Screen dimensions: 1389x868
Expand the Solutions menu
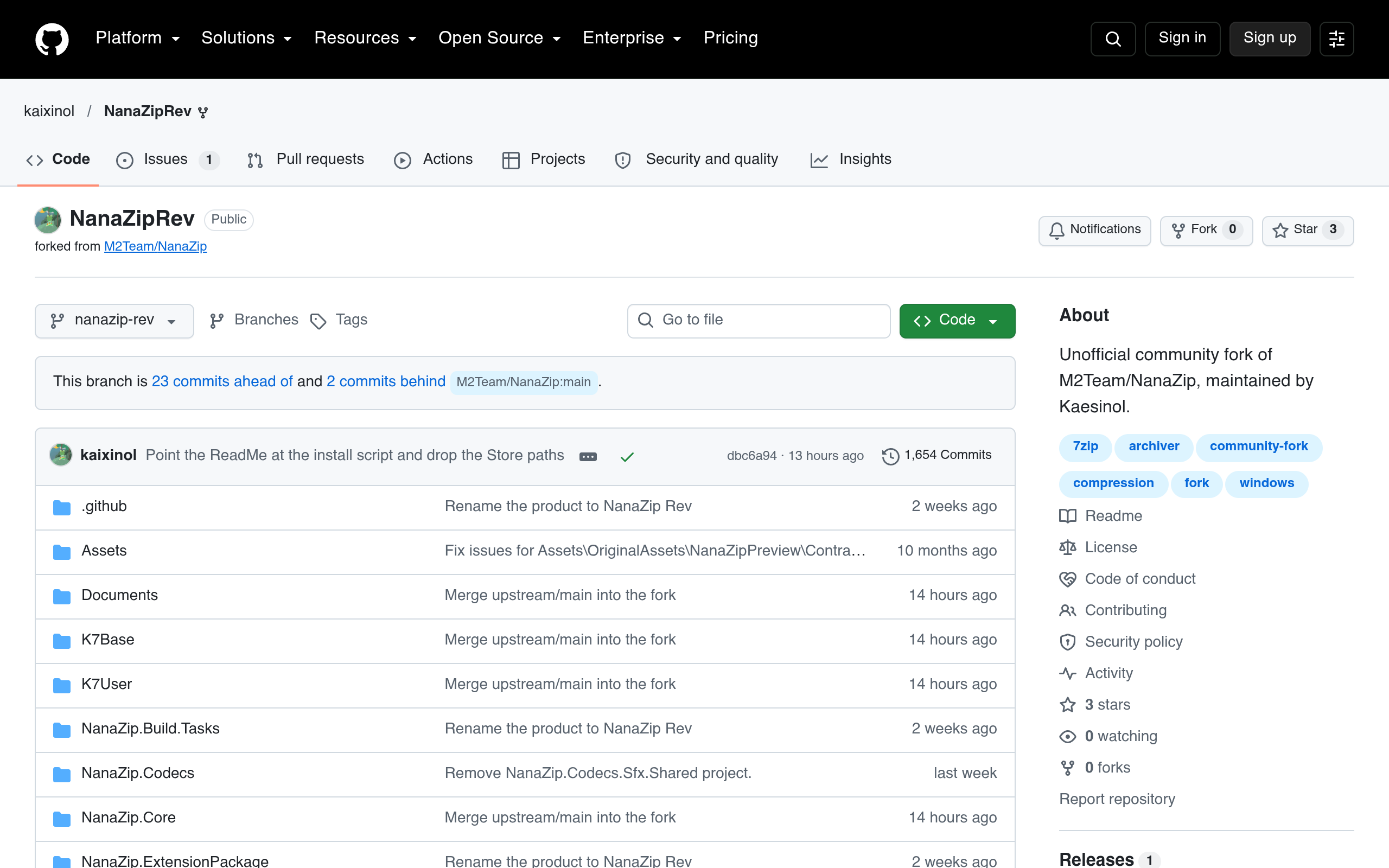[x=247, y=38]
